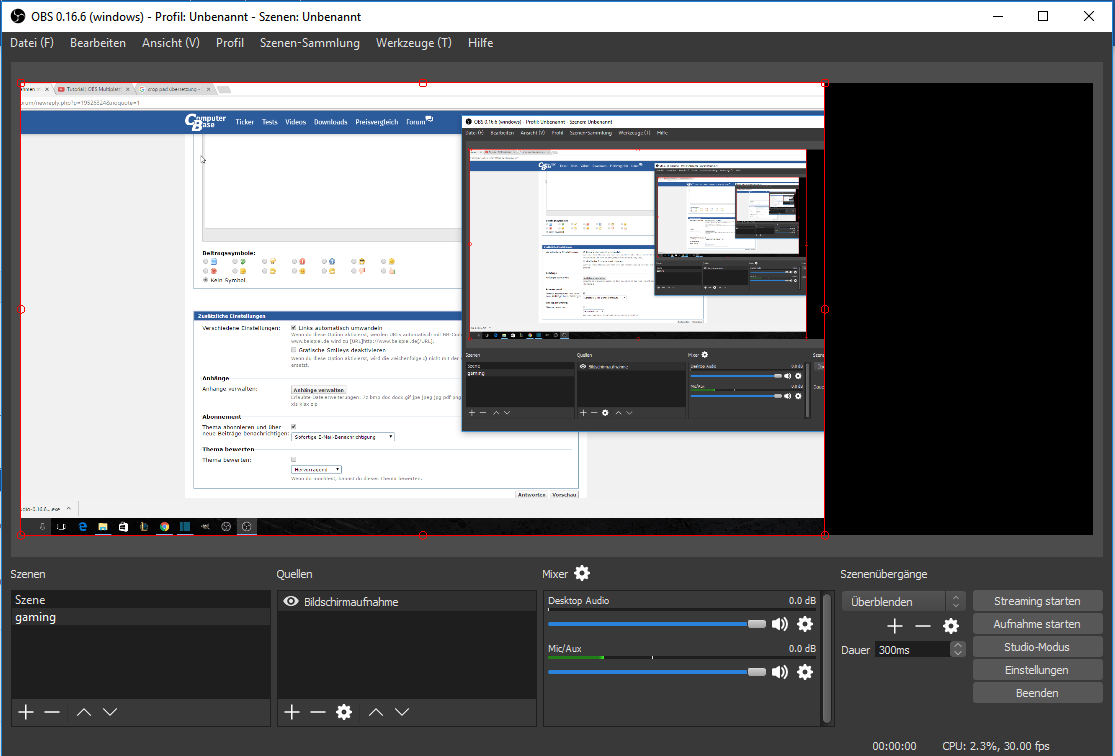Toggle Bildschirmaufnahme source visibility eye
Image resolution: width=1115 pixels, height=756 pixels.
point(291,601)
